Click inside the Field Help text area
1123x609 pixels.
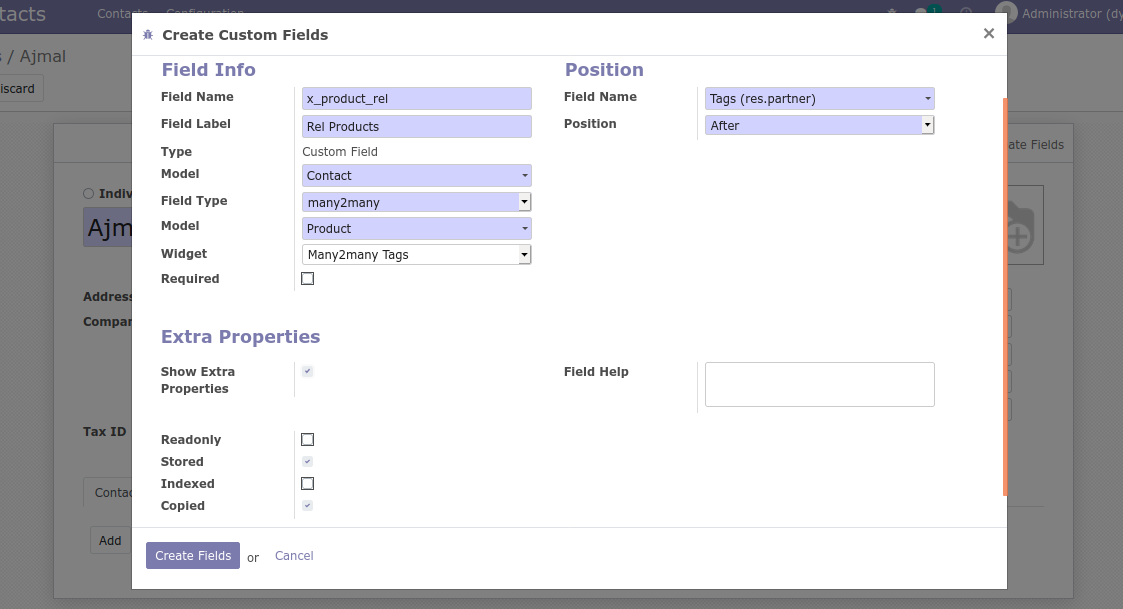(819, 384)
